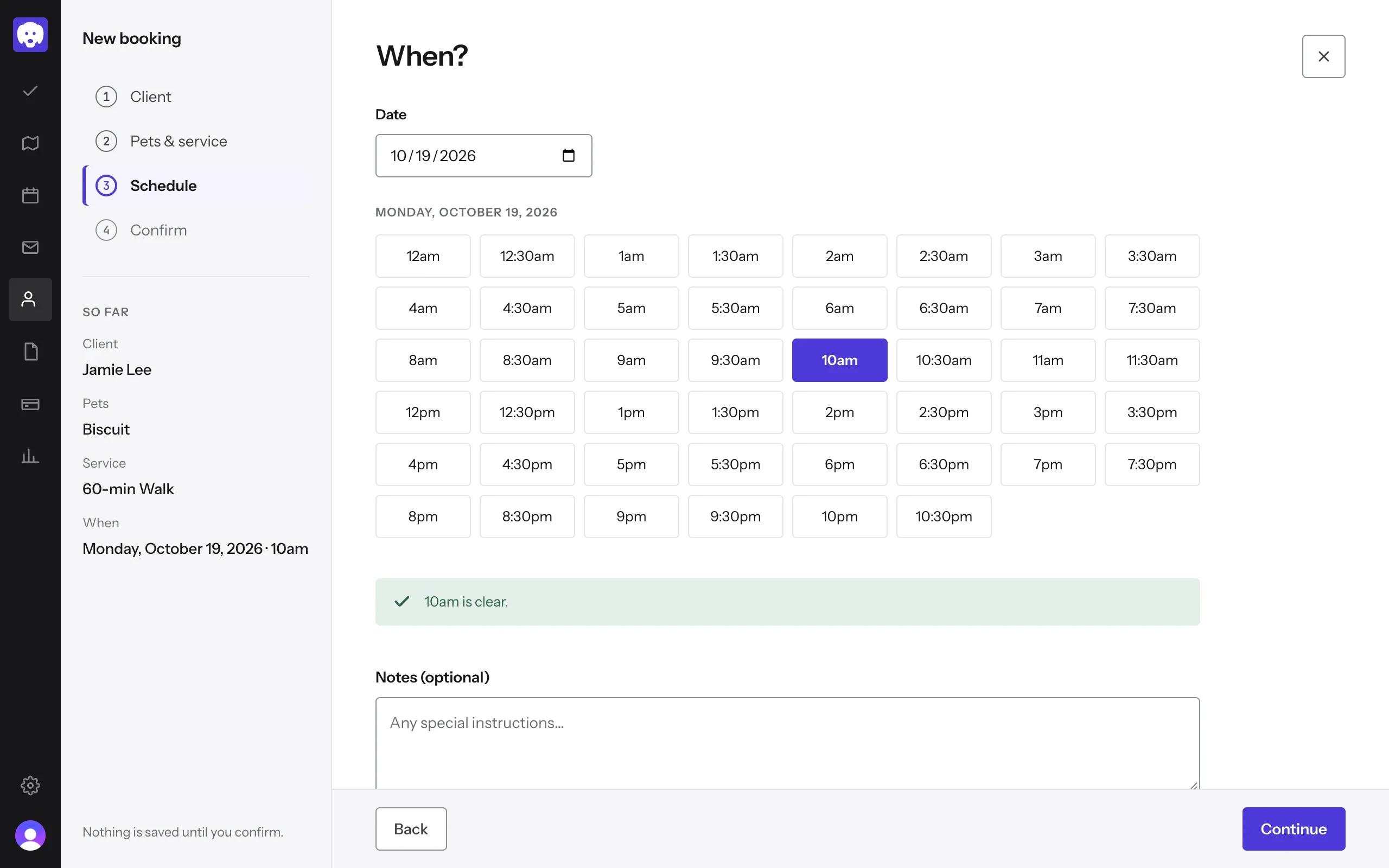Choose the 5pm time slot
The width and height of the screenshot is (1389, 868).
632,464
